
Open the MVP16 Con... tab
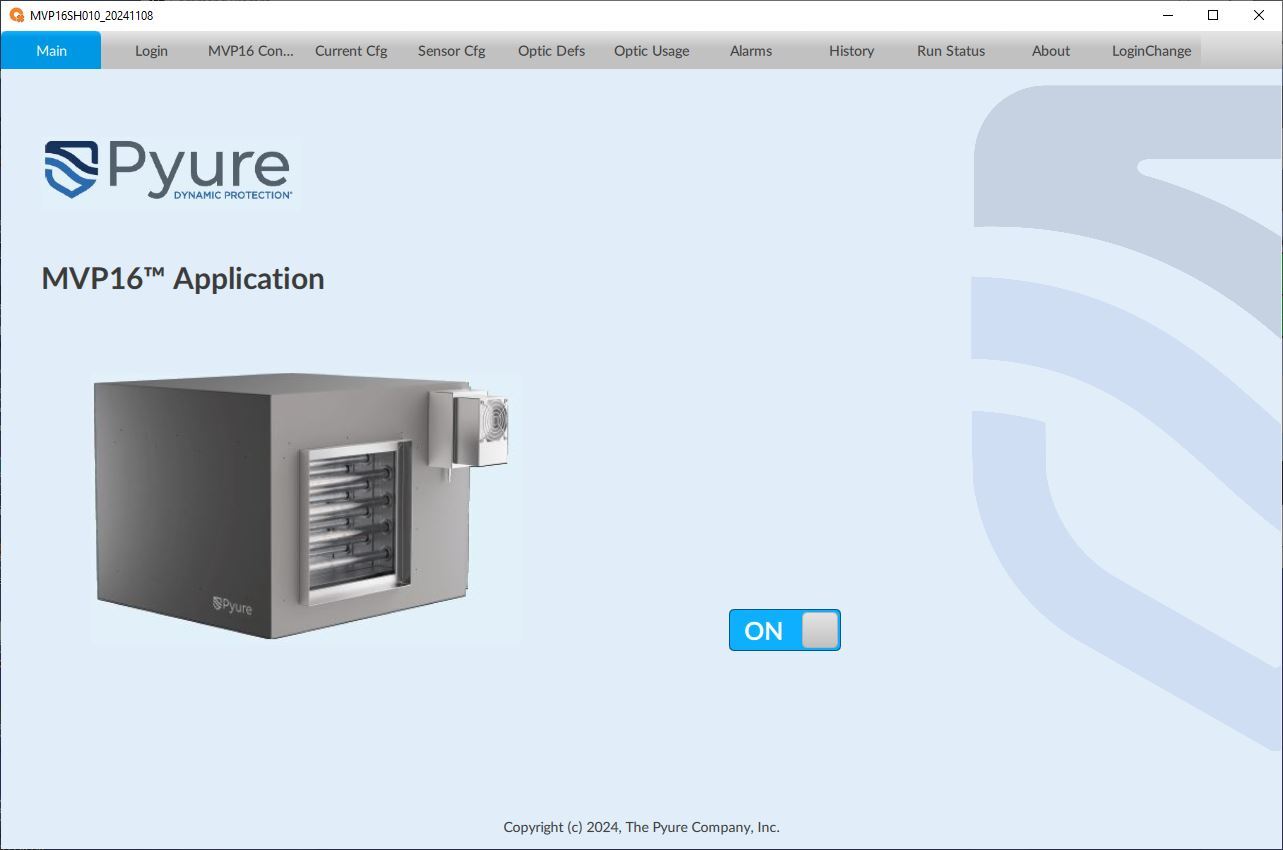(251, 50)
